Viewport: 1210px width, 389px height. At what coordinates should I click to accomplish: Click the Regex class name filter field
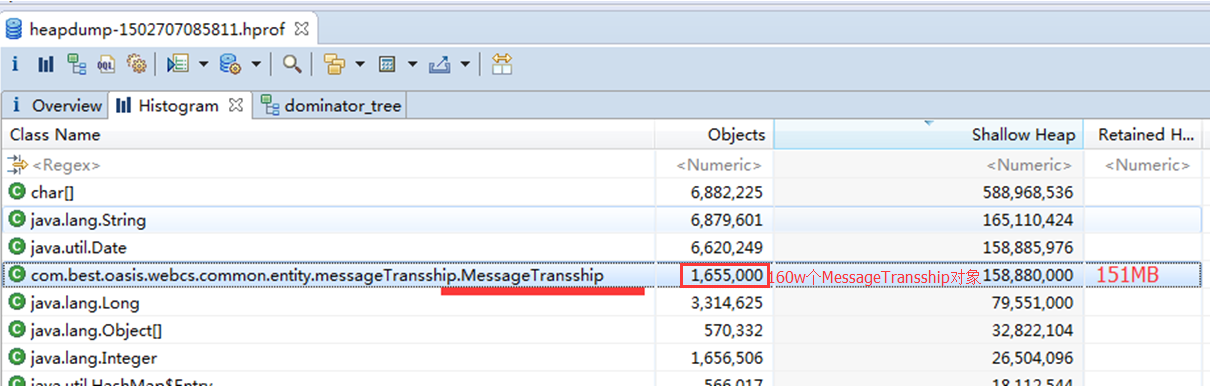click(329, 165)
